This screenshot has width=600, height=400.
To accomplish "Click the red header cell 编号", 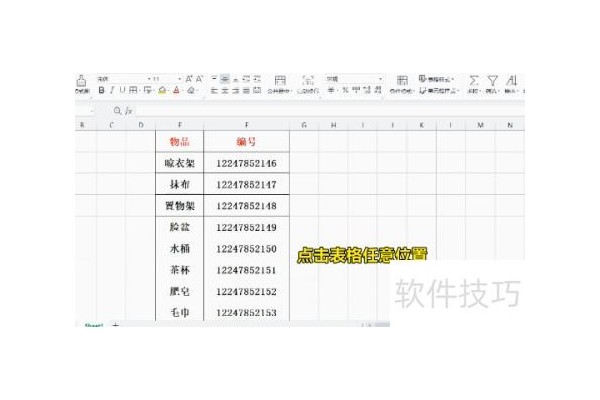I will click(x=246, y=142).
